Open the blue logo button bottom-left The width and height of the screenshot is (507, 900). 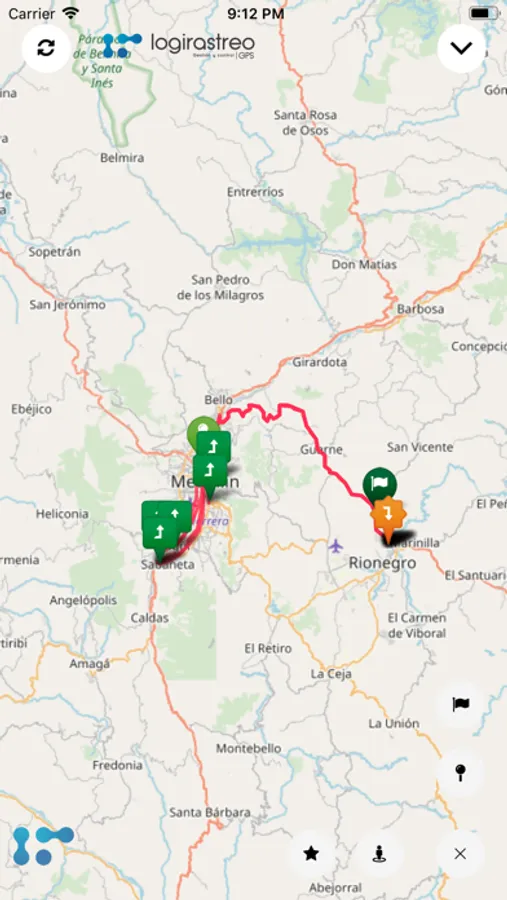tap(44, 845)
